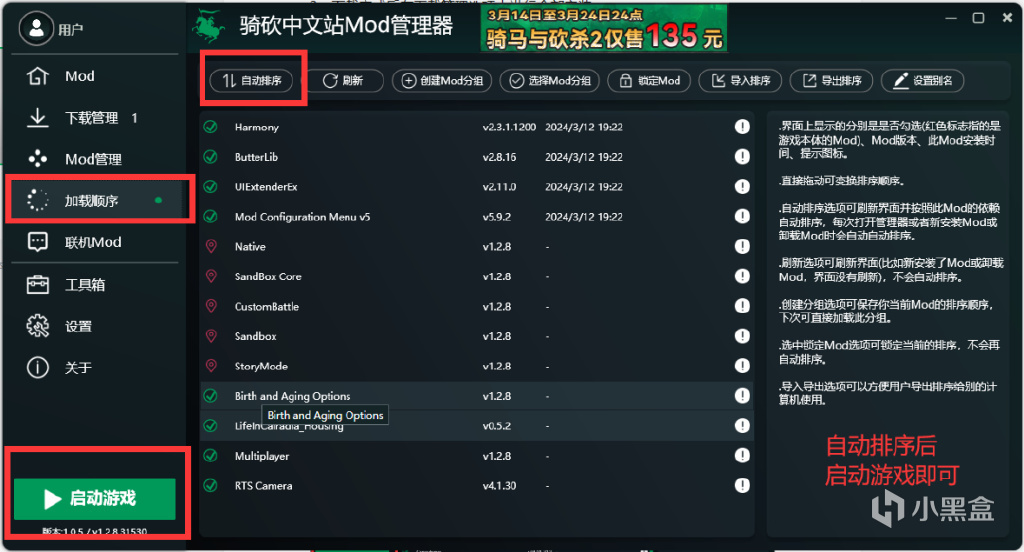Open Mod管理 sidebar item
This screenshot has width=1024, height=552.
(95, 159)
